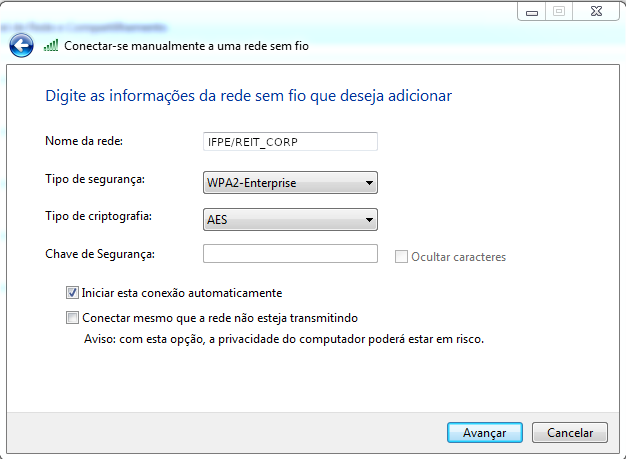Click the 'Chave de Segurança' input box
Viewport: 626px width, 459px height.
(x=290, y=254)
